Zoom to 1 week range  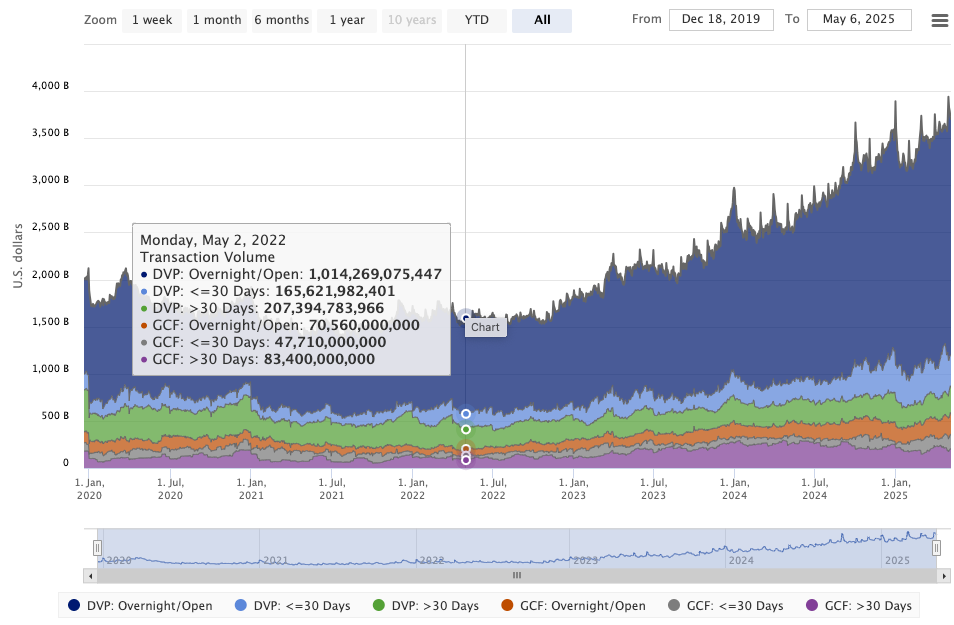coord(152,20)
